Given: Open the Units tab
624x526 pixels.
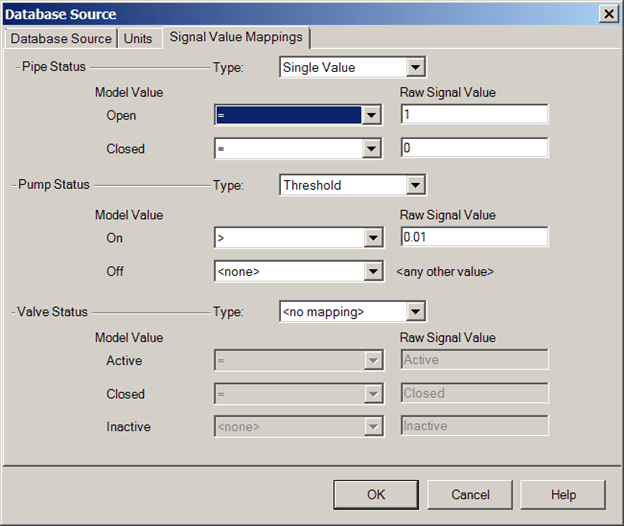Looking at the screenshot, I should [x=138, y=39].
